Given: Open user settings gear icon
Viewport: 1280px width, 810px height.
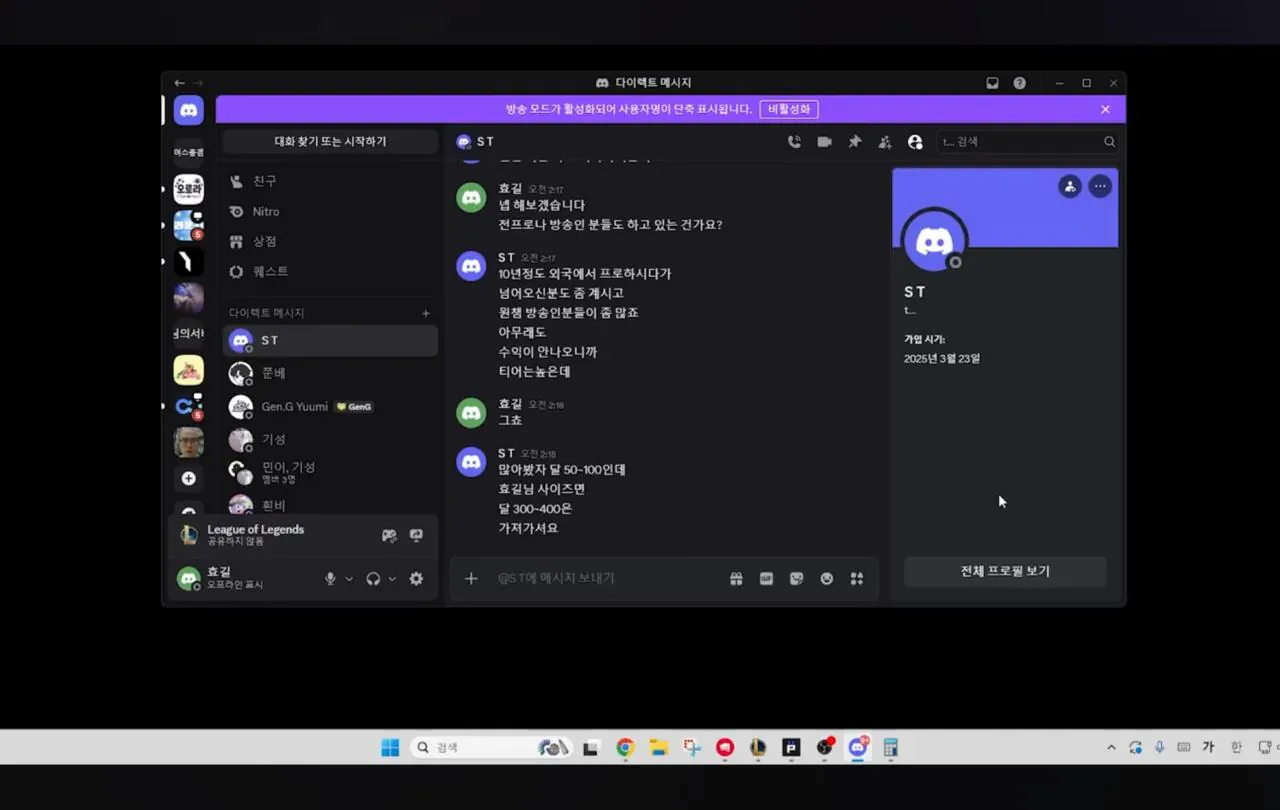Looking at the screenshot, I should coord(416,578).
